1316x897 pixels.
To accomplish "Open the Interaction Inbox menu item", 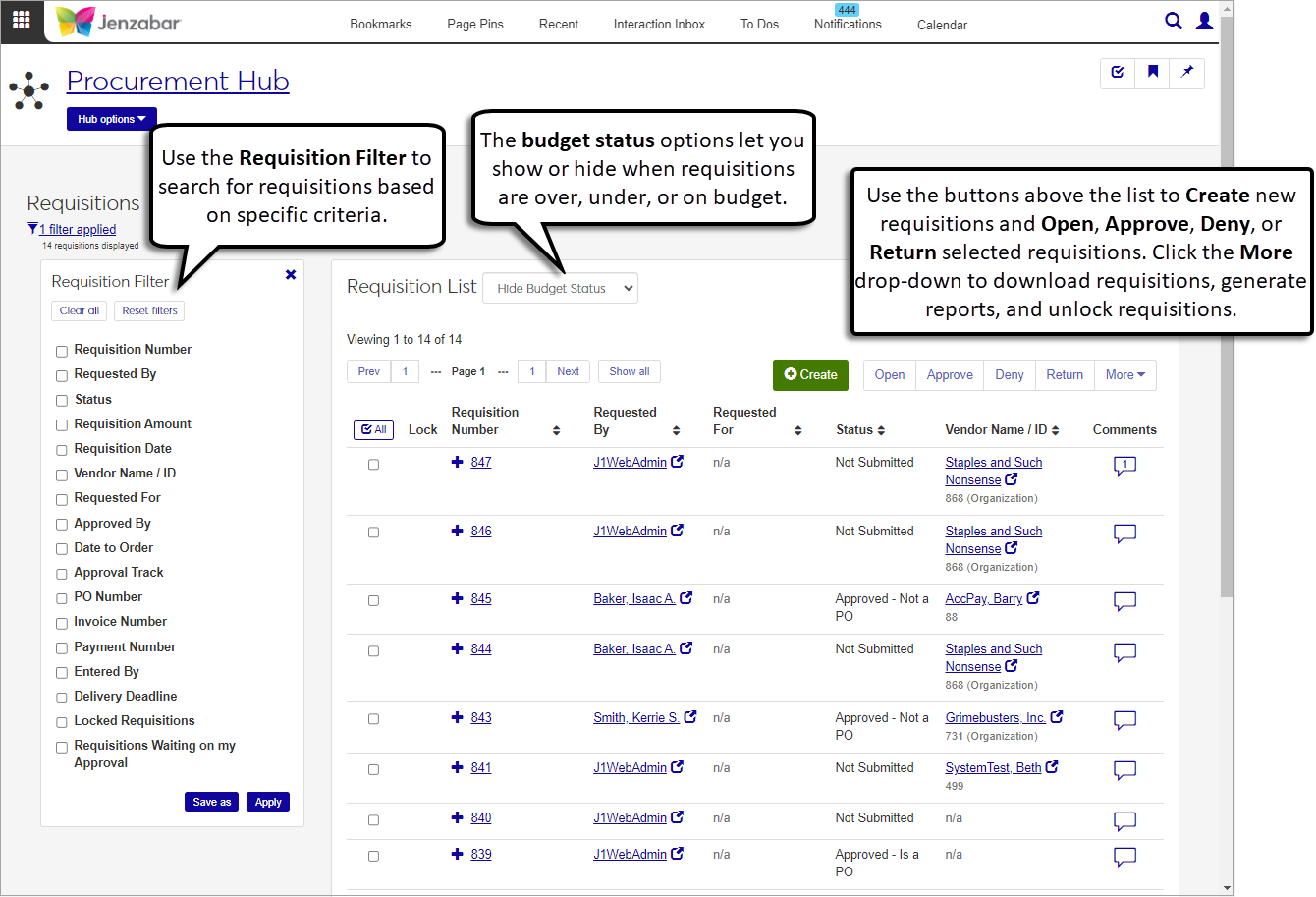I will coord(659,25).
